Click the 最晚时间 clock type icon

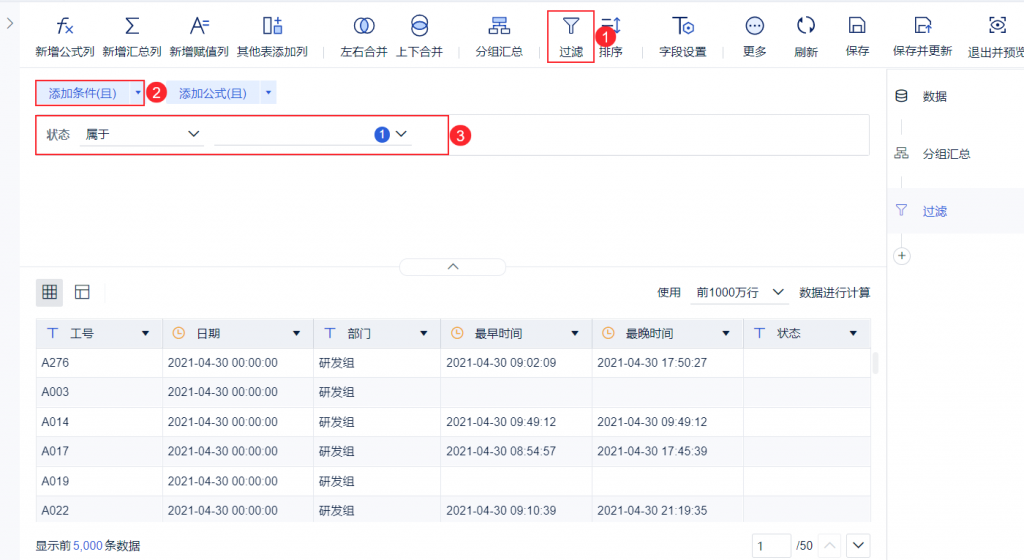[x=608, y=334]
